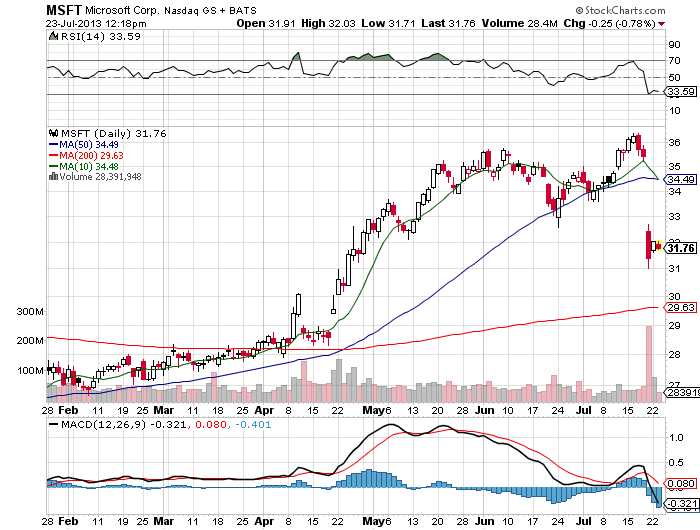The height and width of the screenshot is (530, 700).
Task: Click the red 0.080 signal value in MACD legend
Action: coord(211,424)
